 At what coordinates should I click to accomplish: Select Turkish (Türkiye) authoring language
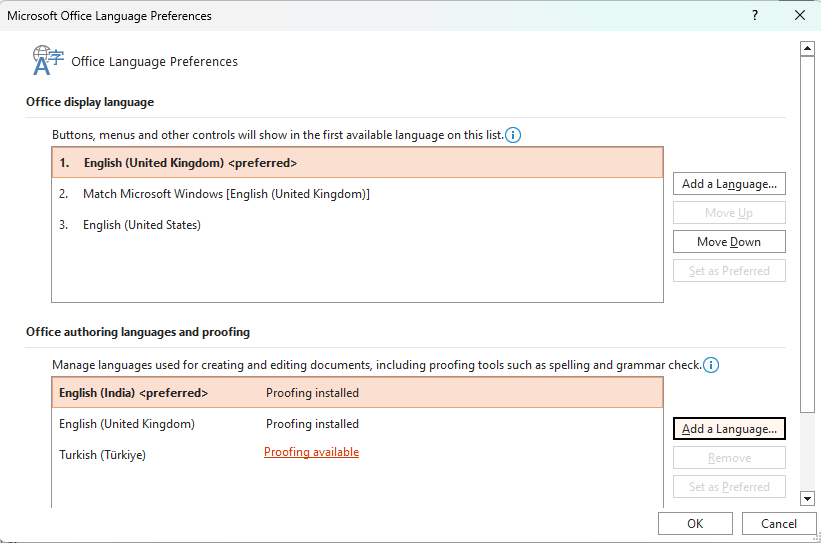click(358, 455)
